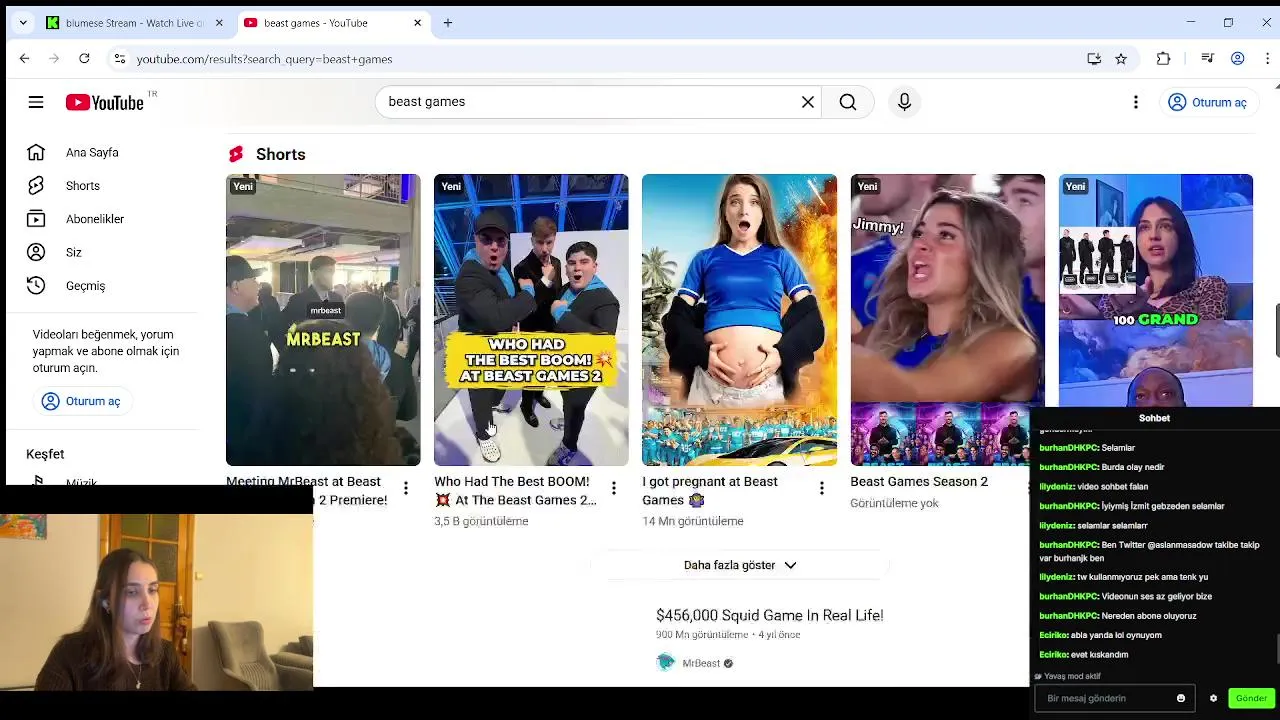Click the Shorts section heading
The height and width of the screenshot is (720, 1280).
point(280,154)
